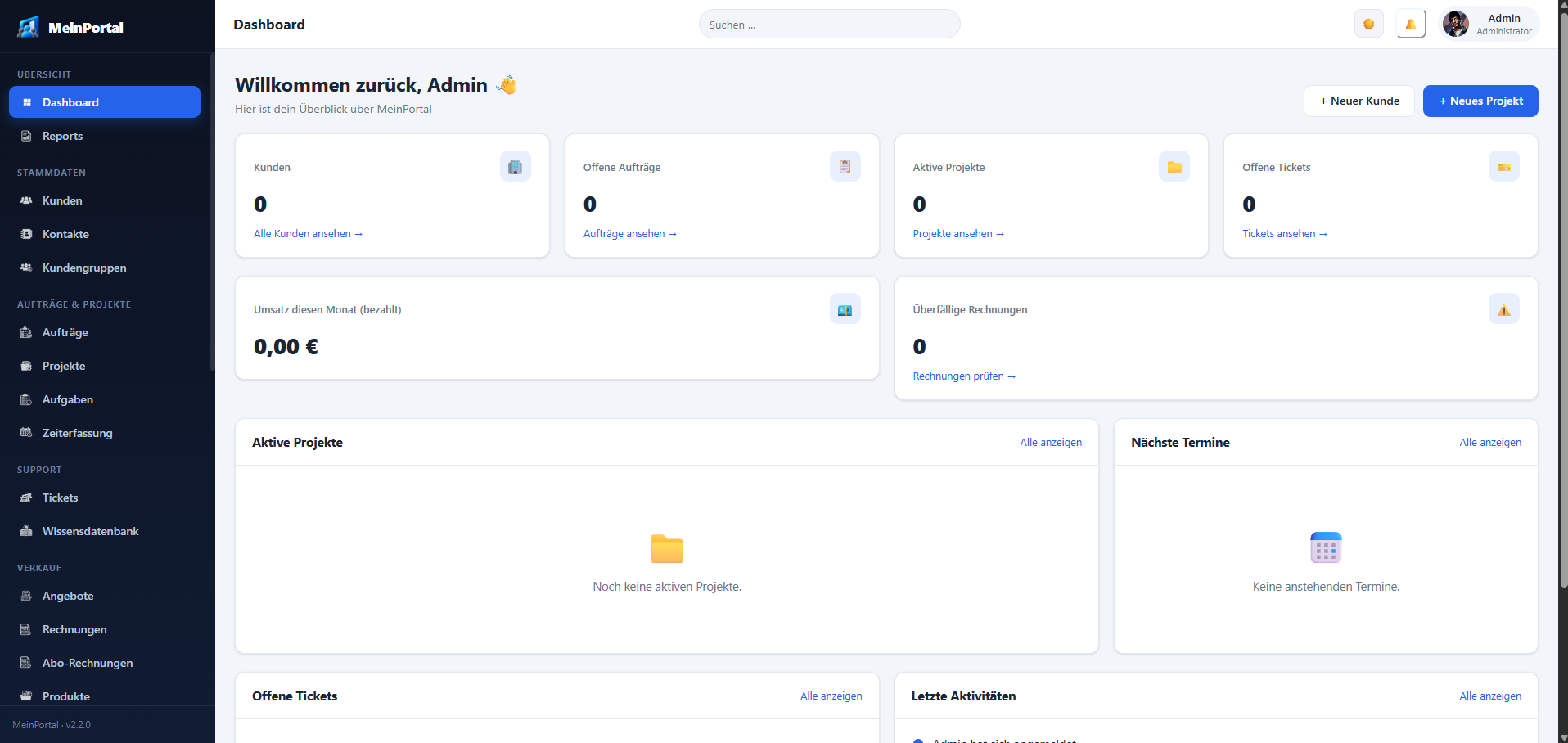Follow the Rechnungen prüfen link
The width and height of the screenshot is (1568, 743).
[964, 376]
